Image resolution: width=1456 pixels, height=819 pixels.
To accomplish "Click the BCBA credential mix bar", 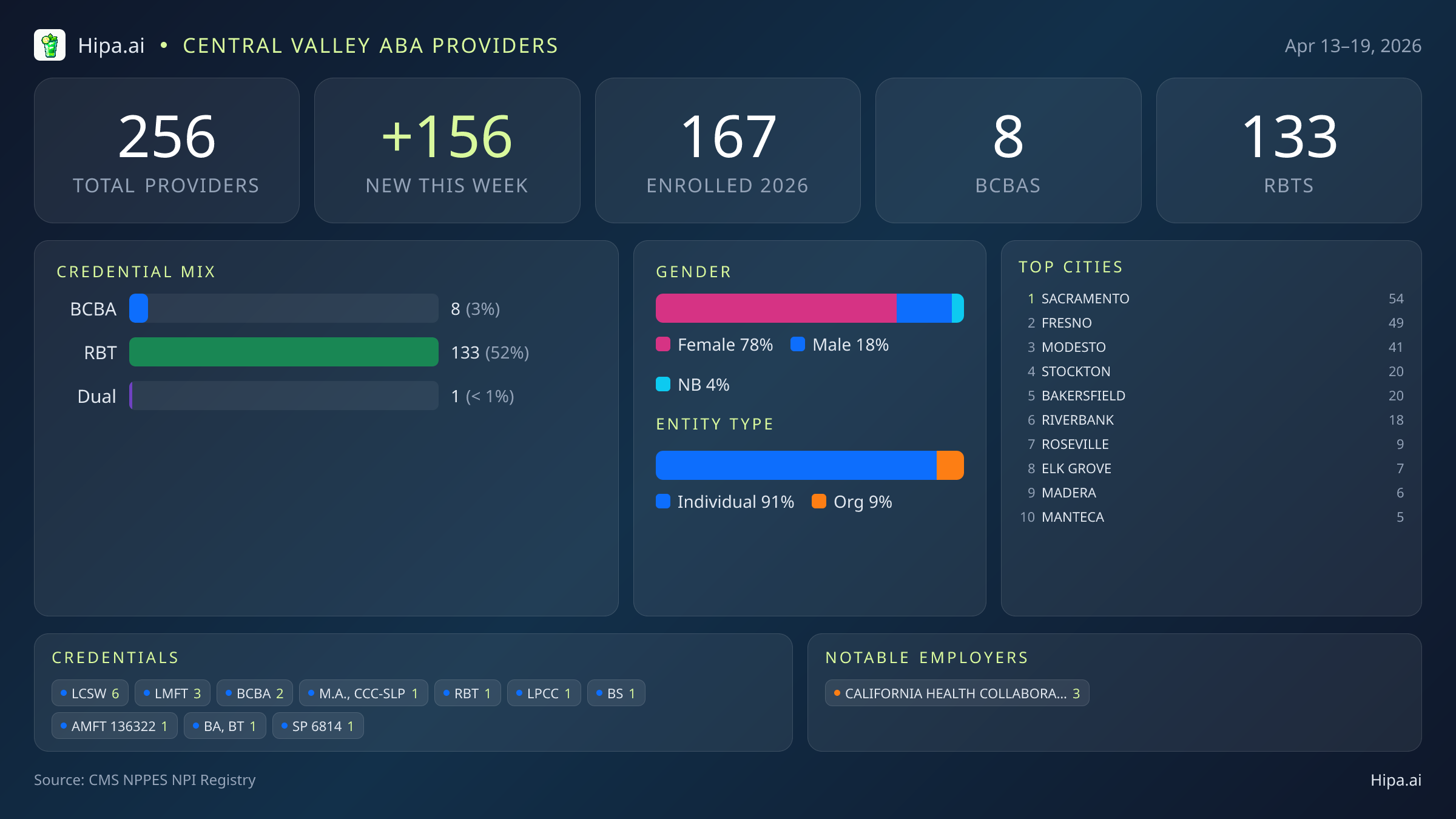I will (x=283, y=309).
